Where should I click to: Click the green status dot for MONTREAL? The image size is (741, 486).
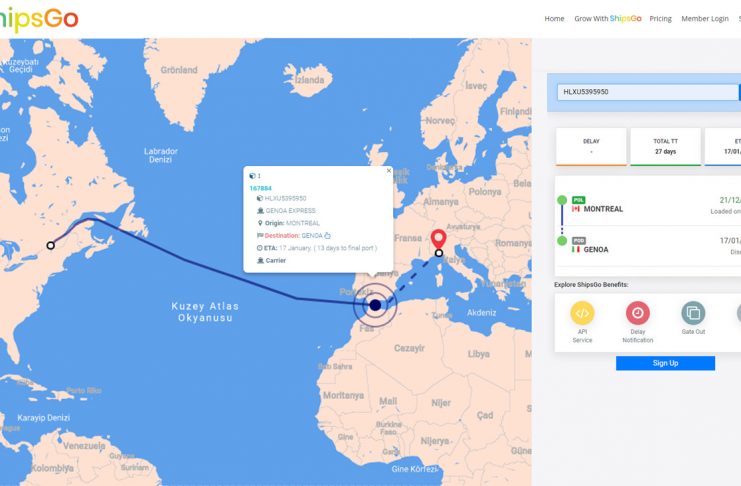(x=562, y=200)
